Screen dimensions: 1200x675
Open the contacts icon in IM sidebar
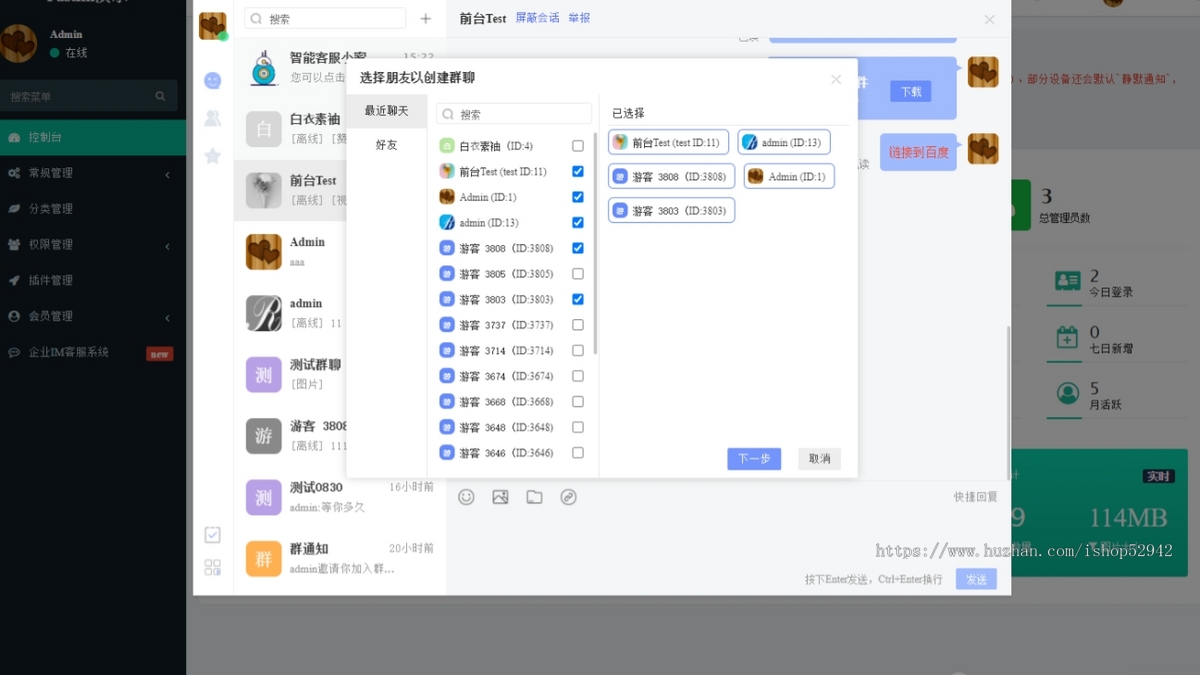212,118
